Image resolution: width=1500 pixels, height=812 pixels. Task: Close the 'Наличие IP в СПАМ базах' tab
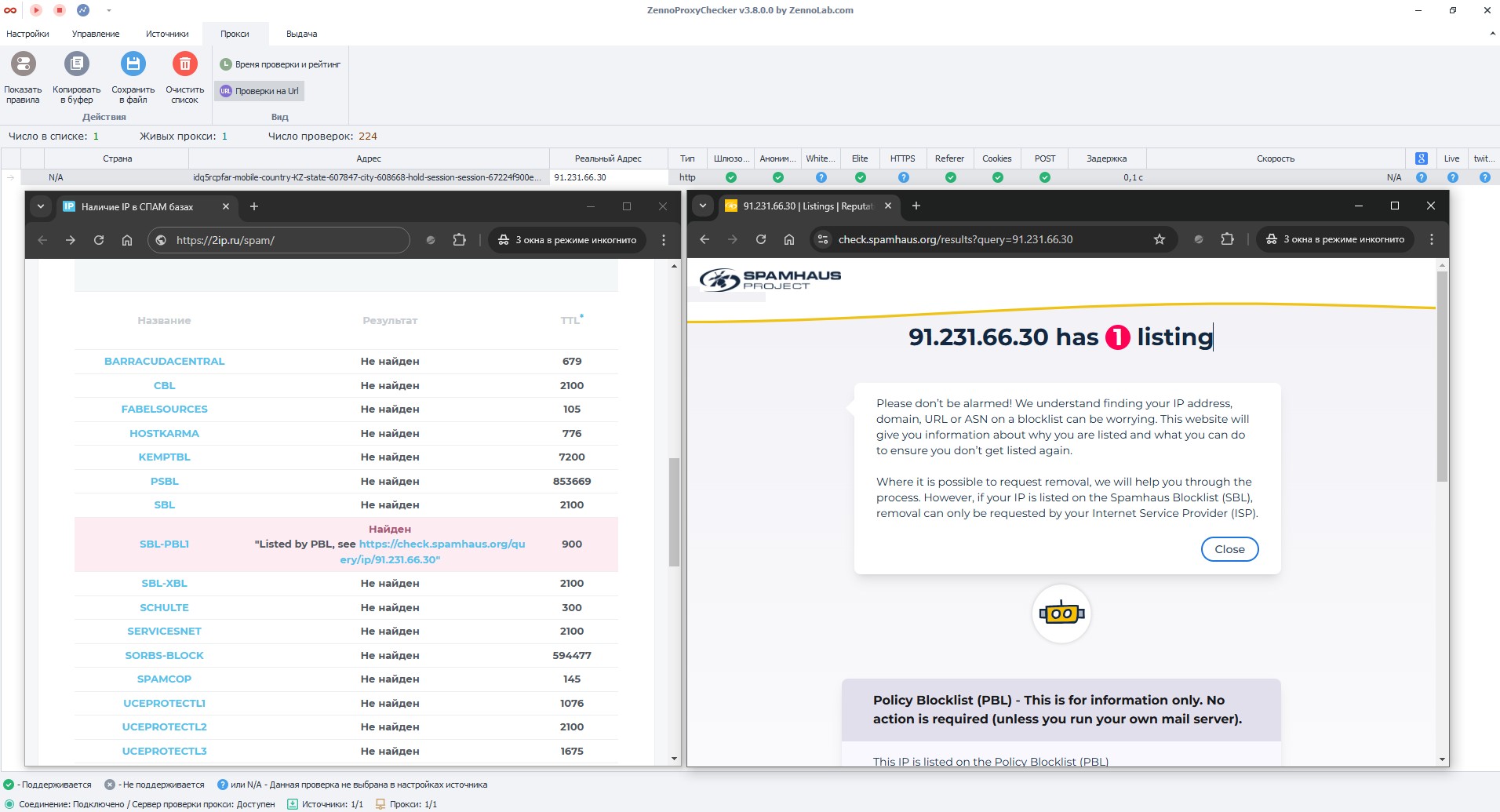226,206
